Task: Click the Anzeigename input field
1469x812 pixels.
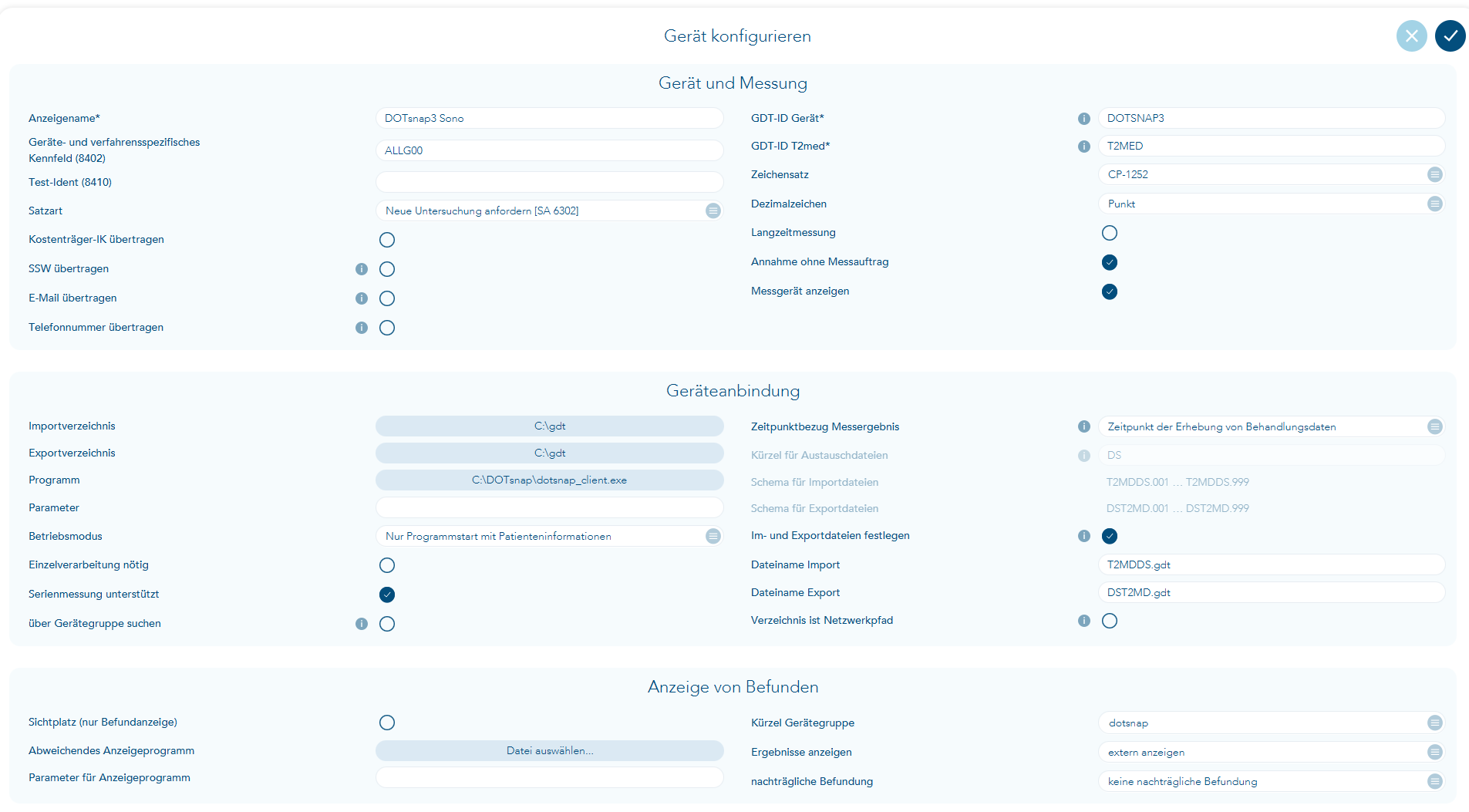Action: coord(549,119)
